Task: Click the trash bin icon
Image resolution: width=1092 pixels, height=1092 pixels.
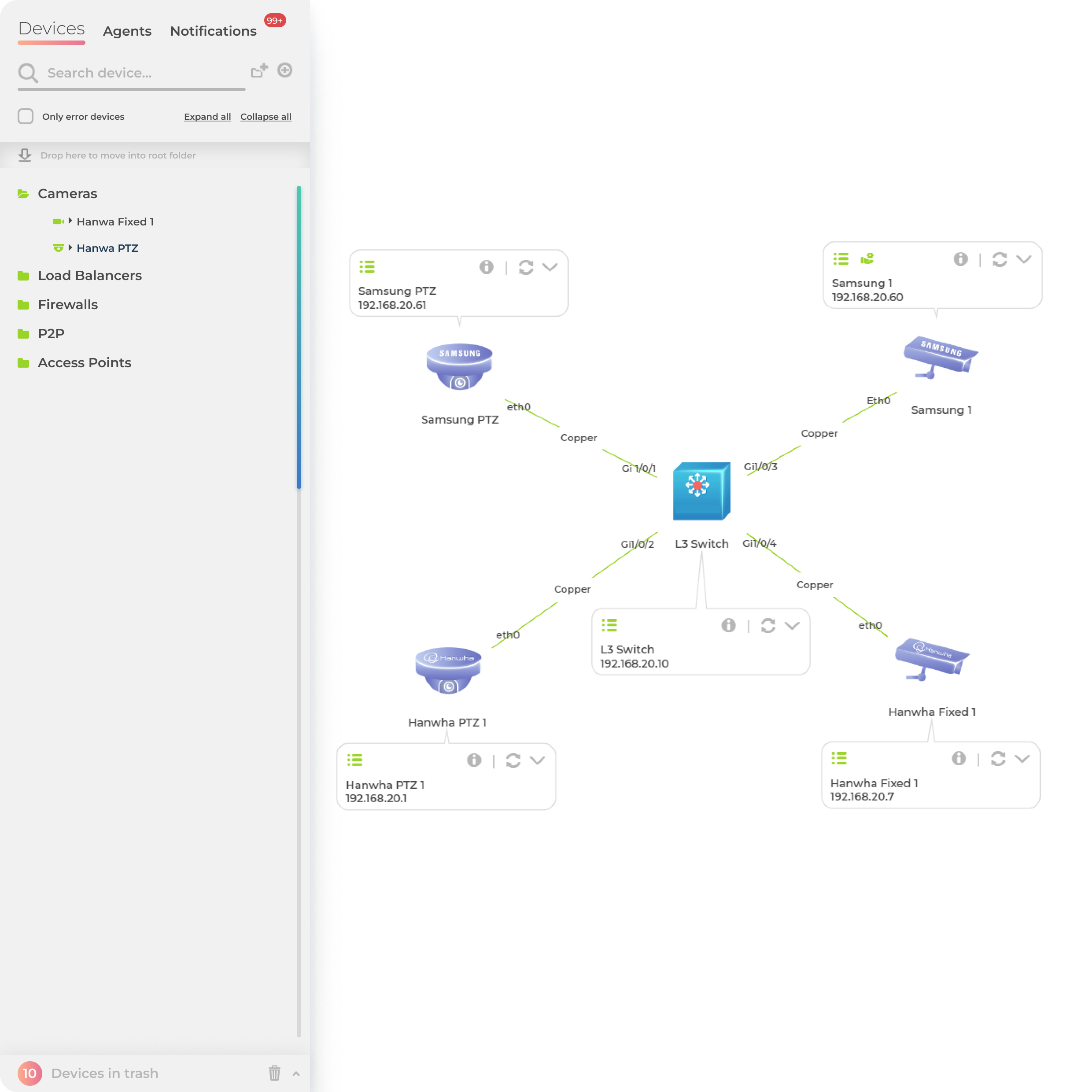Action: coord(275,1073)
